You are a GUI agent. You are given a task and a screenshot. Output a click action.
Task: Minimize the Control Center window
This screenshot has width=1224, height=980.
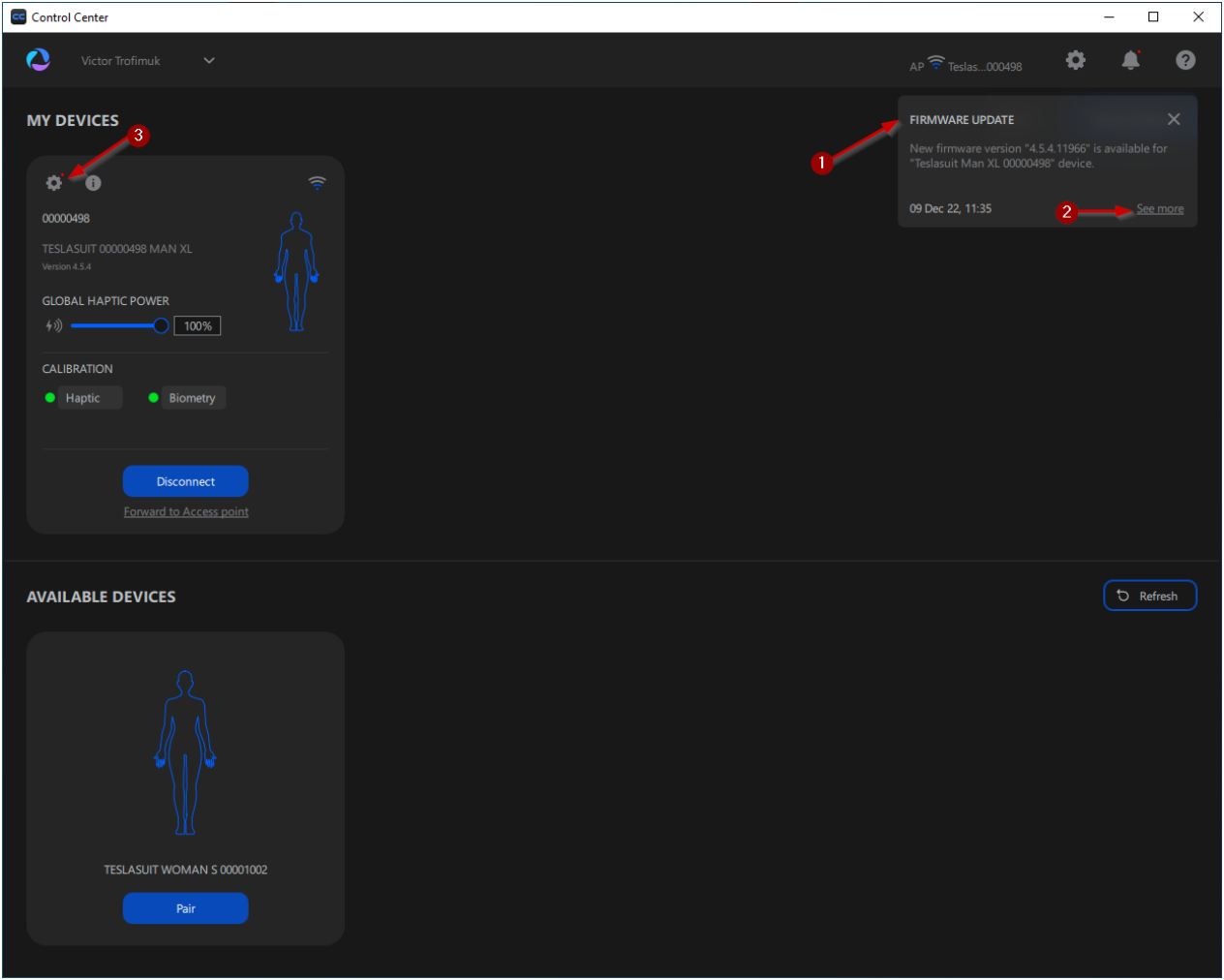coord(1109,17)
